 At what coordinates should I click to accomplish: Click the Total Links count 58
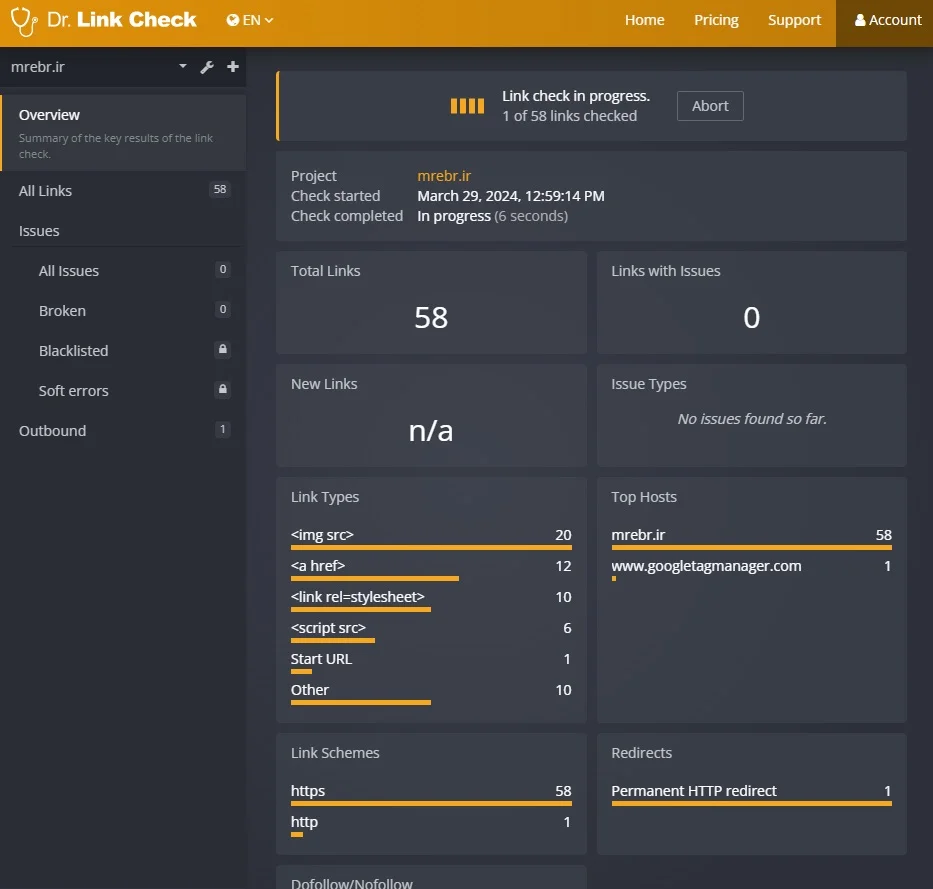pos(431,317)
